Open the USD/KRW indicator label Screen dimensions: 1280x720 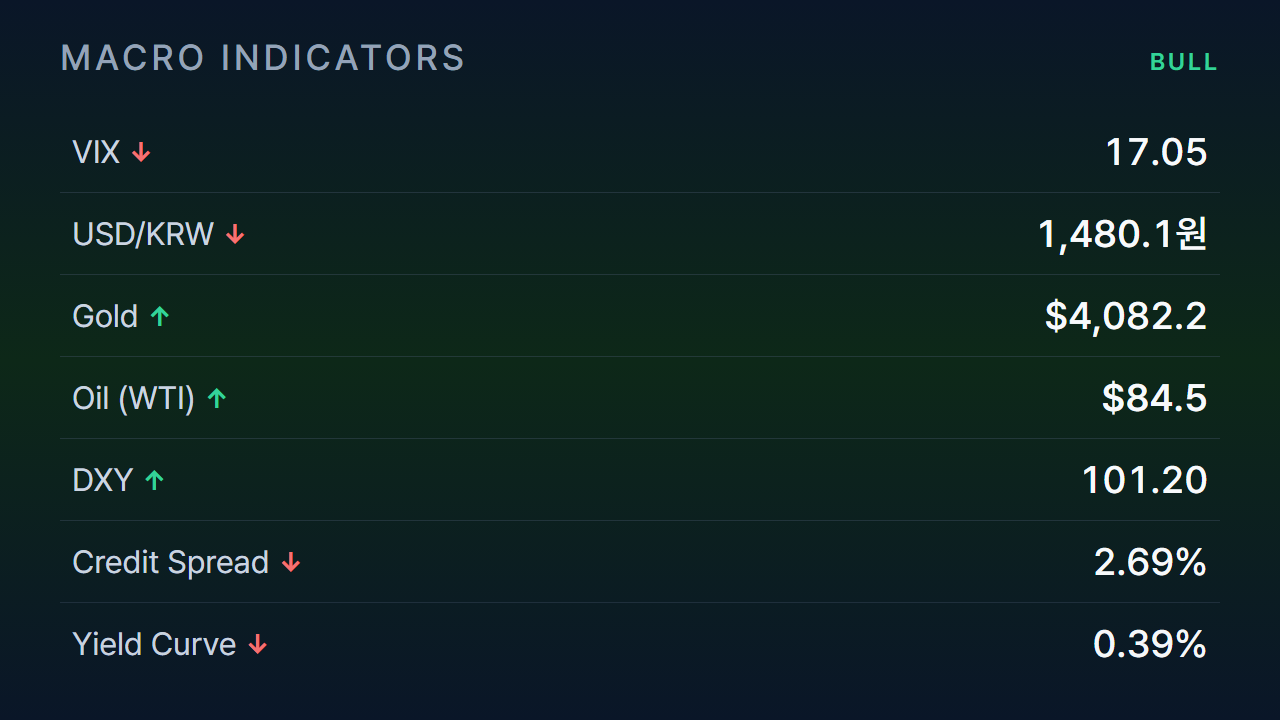click(143, 234)
